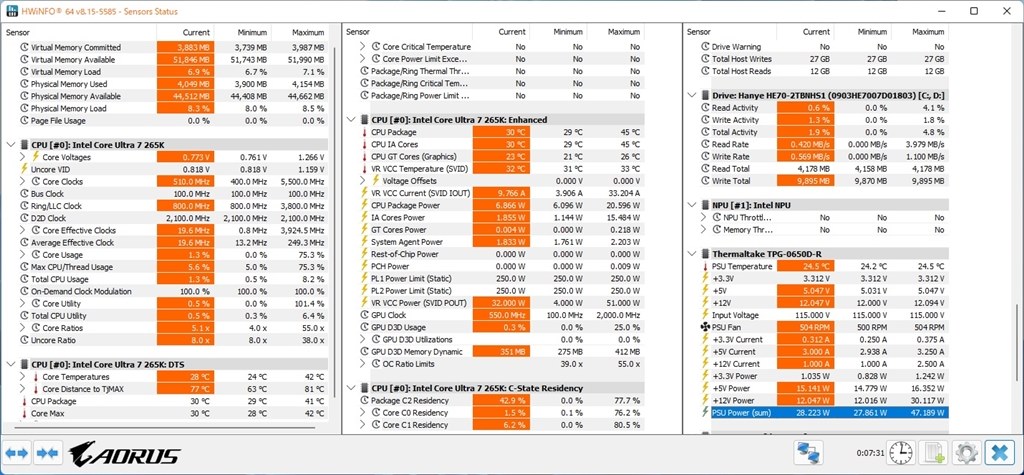Click the circle icon beside GPU Clock

click(x=364, y=315)
